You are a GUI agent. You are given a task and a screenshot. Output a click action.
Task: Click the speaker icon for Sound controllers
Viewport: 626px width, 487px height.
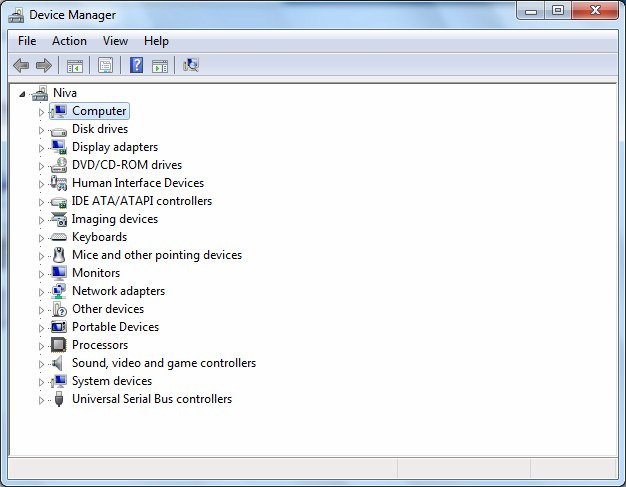coord(58,363)
